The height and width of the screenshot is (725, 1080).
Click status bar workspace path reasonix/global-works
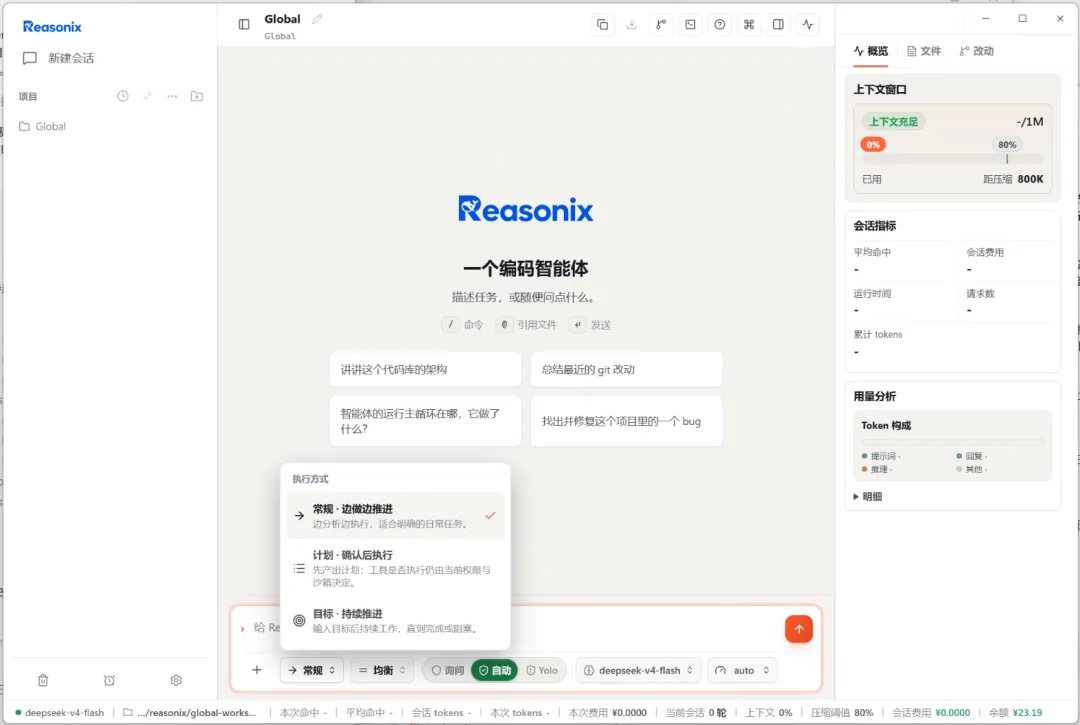click(x=189, y=713)
